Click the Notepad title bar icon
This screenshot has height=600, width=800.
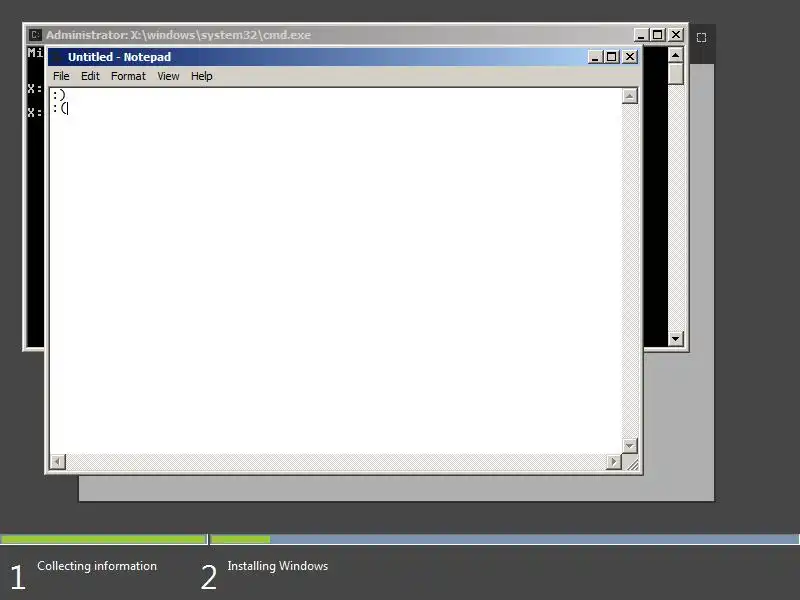[57, 57]
